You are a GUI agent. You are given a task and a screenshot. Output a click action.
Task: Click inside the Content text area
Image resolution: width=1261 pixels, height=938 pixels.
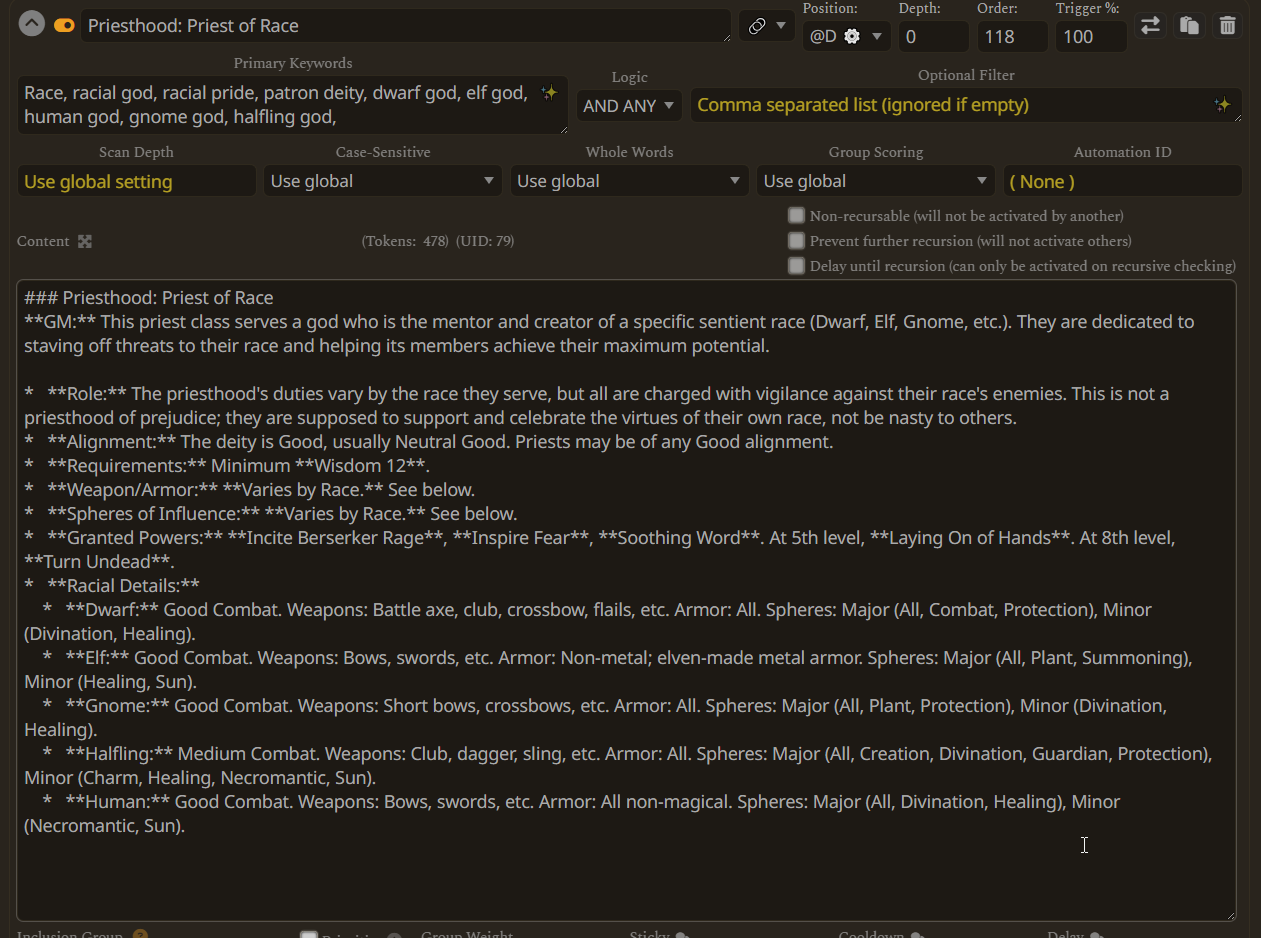tap(627, 600)
